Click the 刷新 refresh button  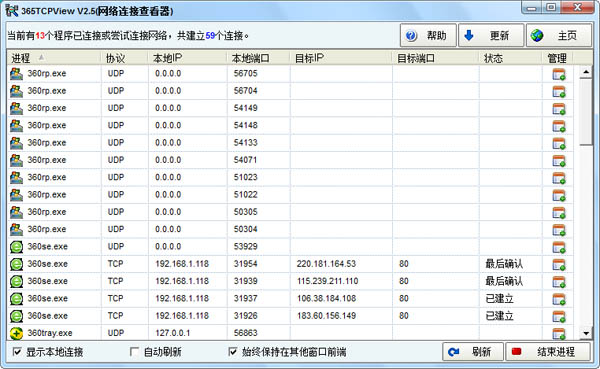(473, 352)
